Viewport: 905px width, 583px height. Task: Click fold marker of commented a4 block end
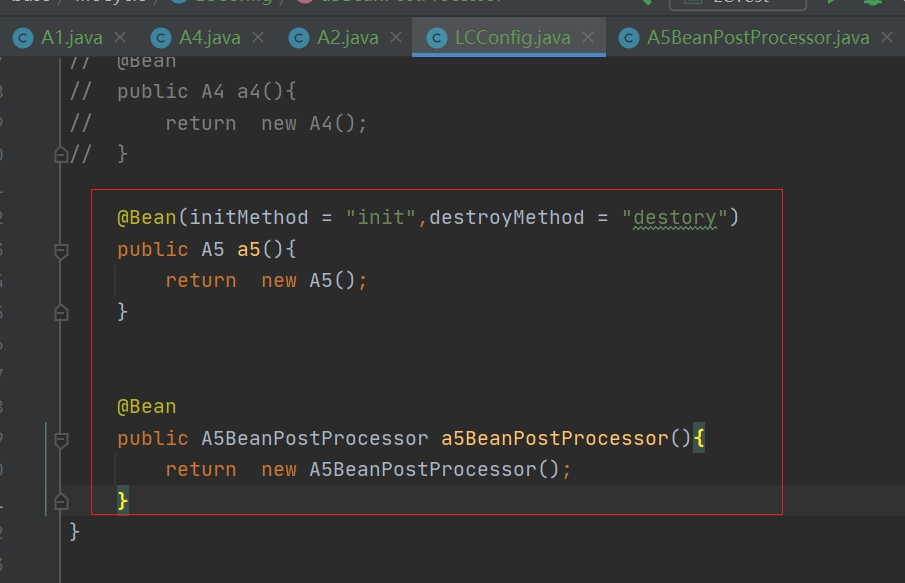point(61,155)
